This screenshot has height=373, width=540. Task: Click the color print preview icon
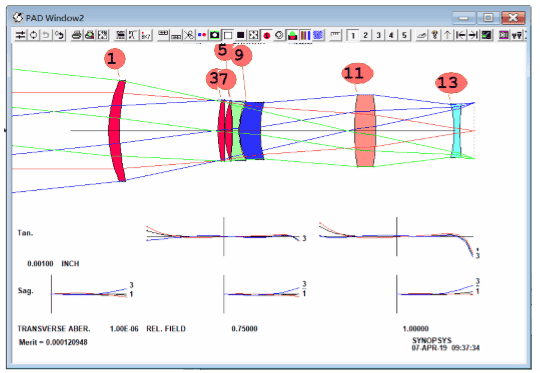click(90, 35)
